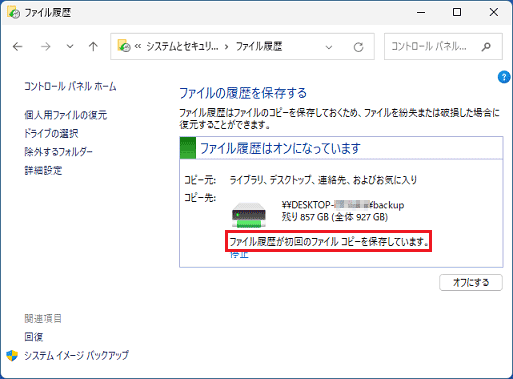513x379 pixels.
Task: Go forward with the right arrow button
Action: 45,47
